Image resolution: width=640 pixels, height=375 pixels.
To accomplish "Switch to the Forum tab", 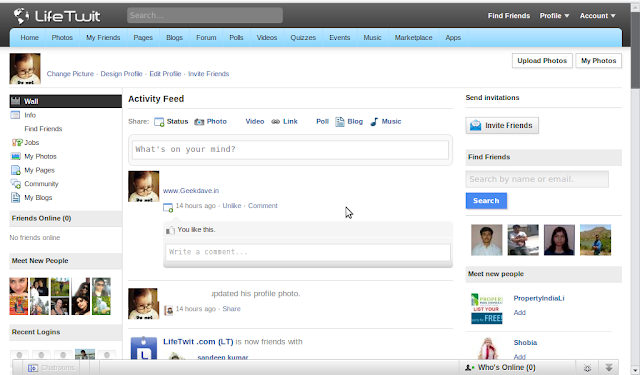I will coord(206,38).
